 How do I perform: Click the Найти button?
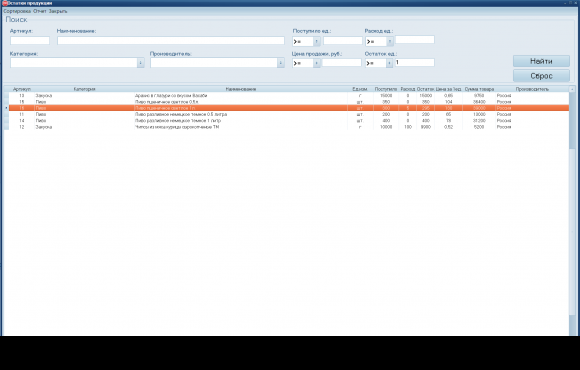541,61
